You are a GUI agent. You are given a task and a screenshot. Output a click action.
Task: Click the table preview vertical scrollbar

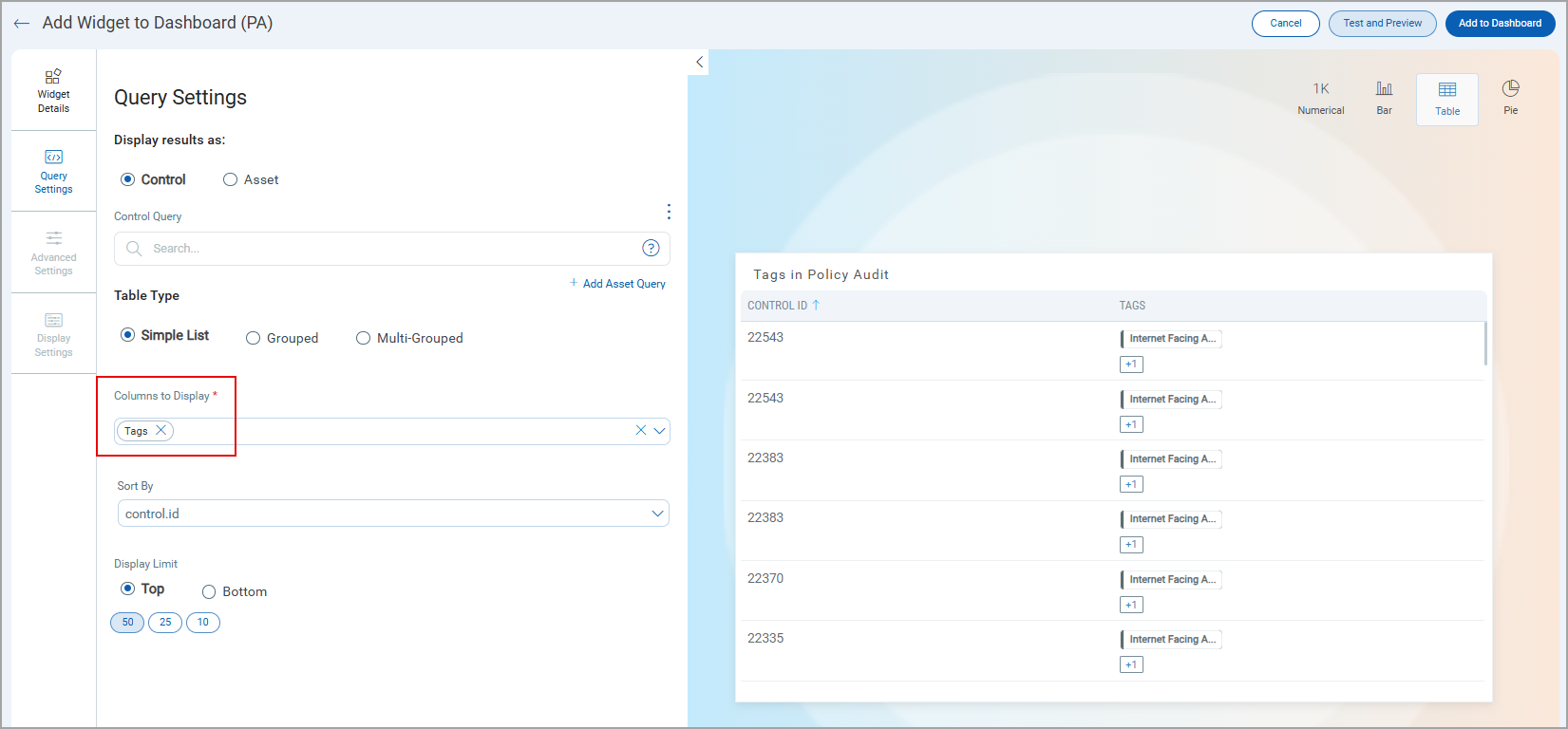pos(1485,344)
